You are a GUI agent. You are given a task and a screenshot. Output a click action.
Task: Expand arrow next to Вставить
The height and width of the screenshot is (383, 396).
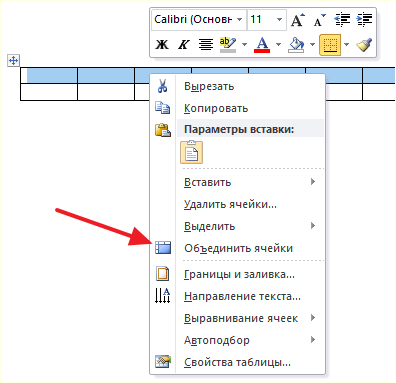[x=313, y=182]
